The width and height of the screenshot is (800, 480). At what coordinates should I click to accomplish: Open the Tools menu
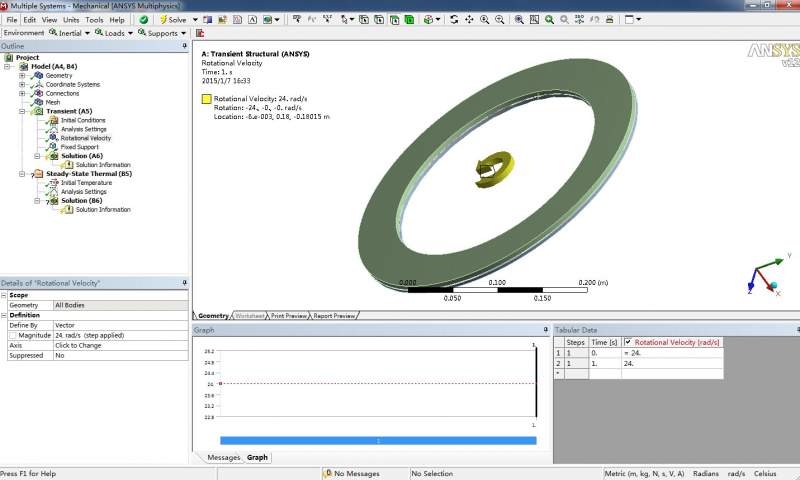(94, 19)
